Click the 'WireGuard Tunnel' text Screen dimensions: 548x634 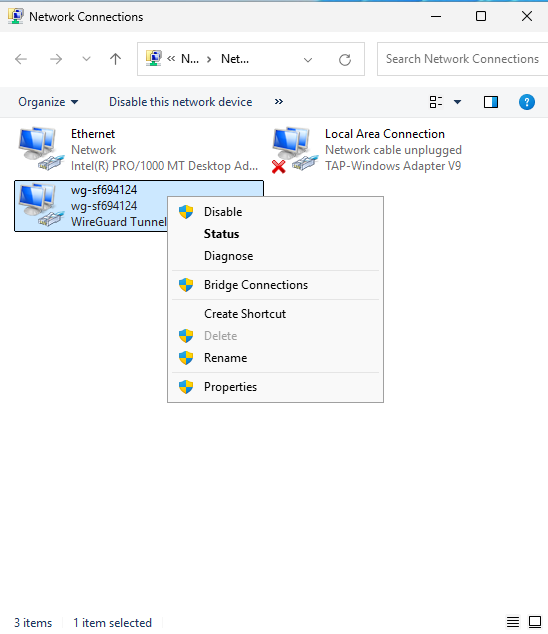click(118, 222)
